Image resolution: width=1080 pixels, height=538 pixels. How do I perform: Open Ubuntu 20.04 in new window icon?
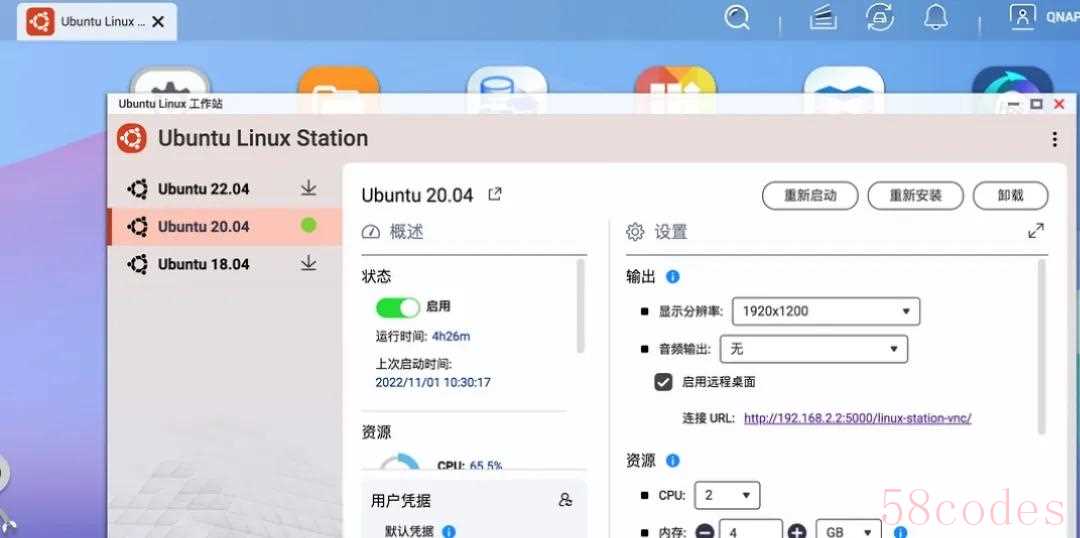(495, 194)
